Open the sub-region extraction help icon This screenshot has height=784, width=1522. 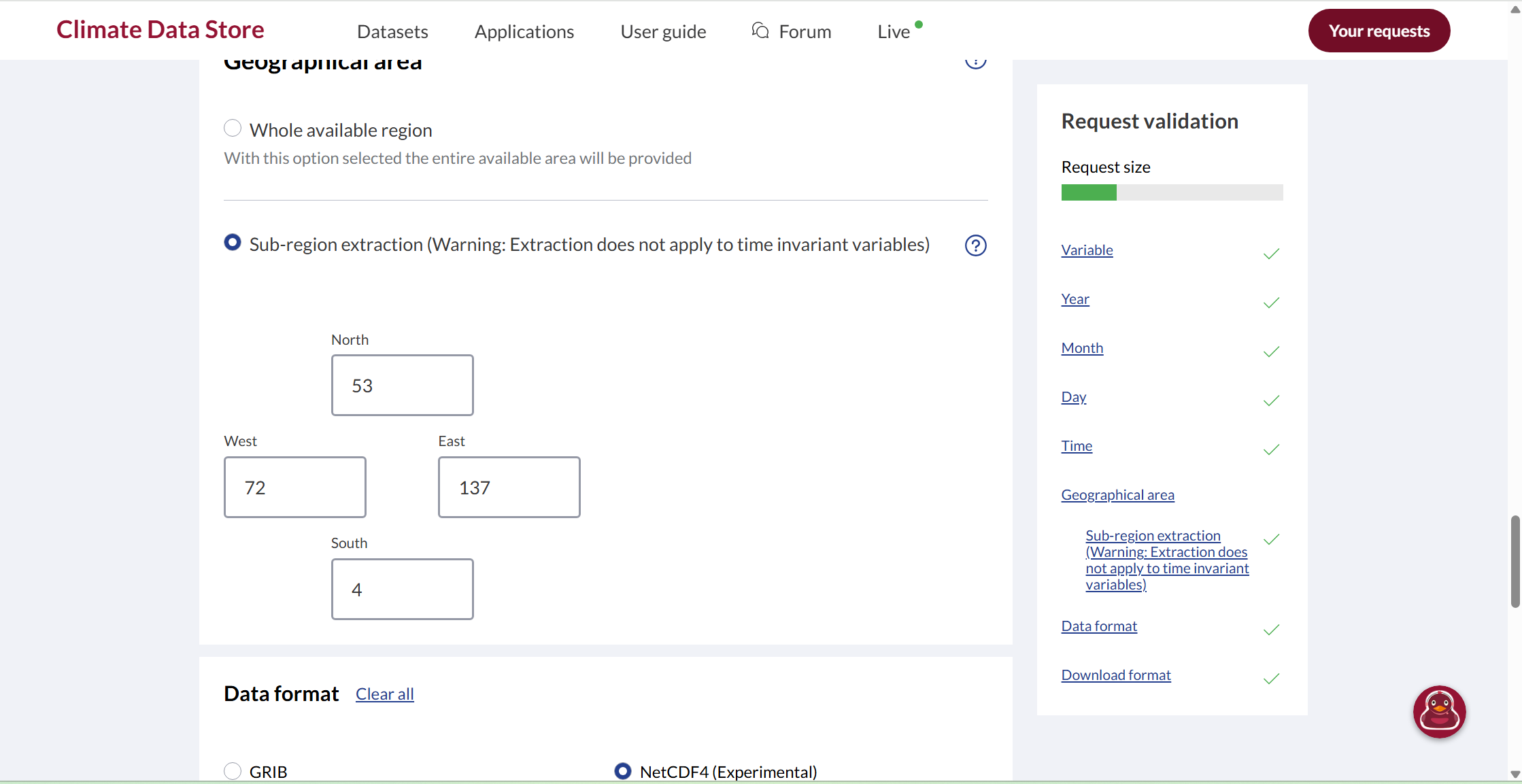[x=975, y=245]
